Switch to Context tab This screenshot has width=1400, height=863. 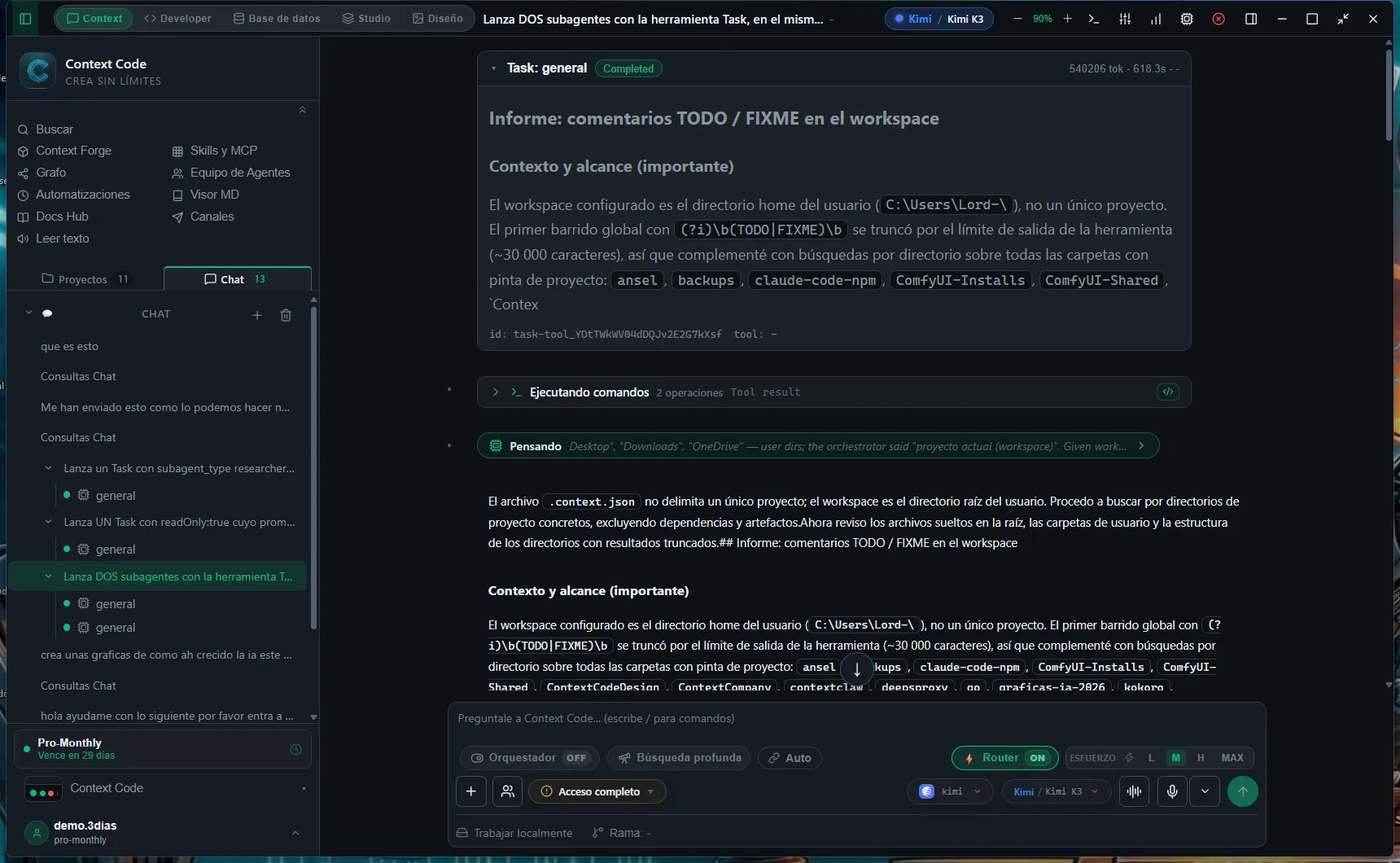(x=94, y=18)
